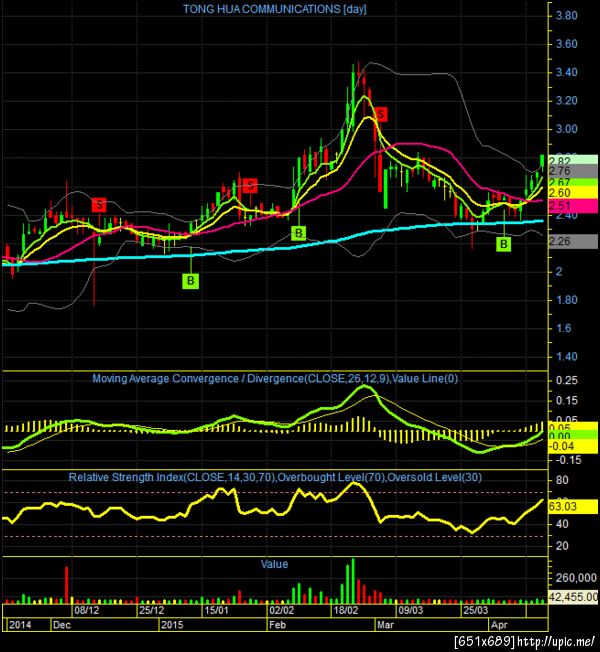The image size is (600, 652).
Task: Click the 0.15 MACD axis label
Action: [566, 400]
